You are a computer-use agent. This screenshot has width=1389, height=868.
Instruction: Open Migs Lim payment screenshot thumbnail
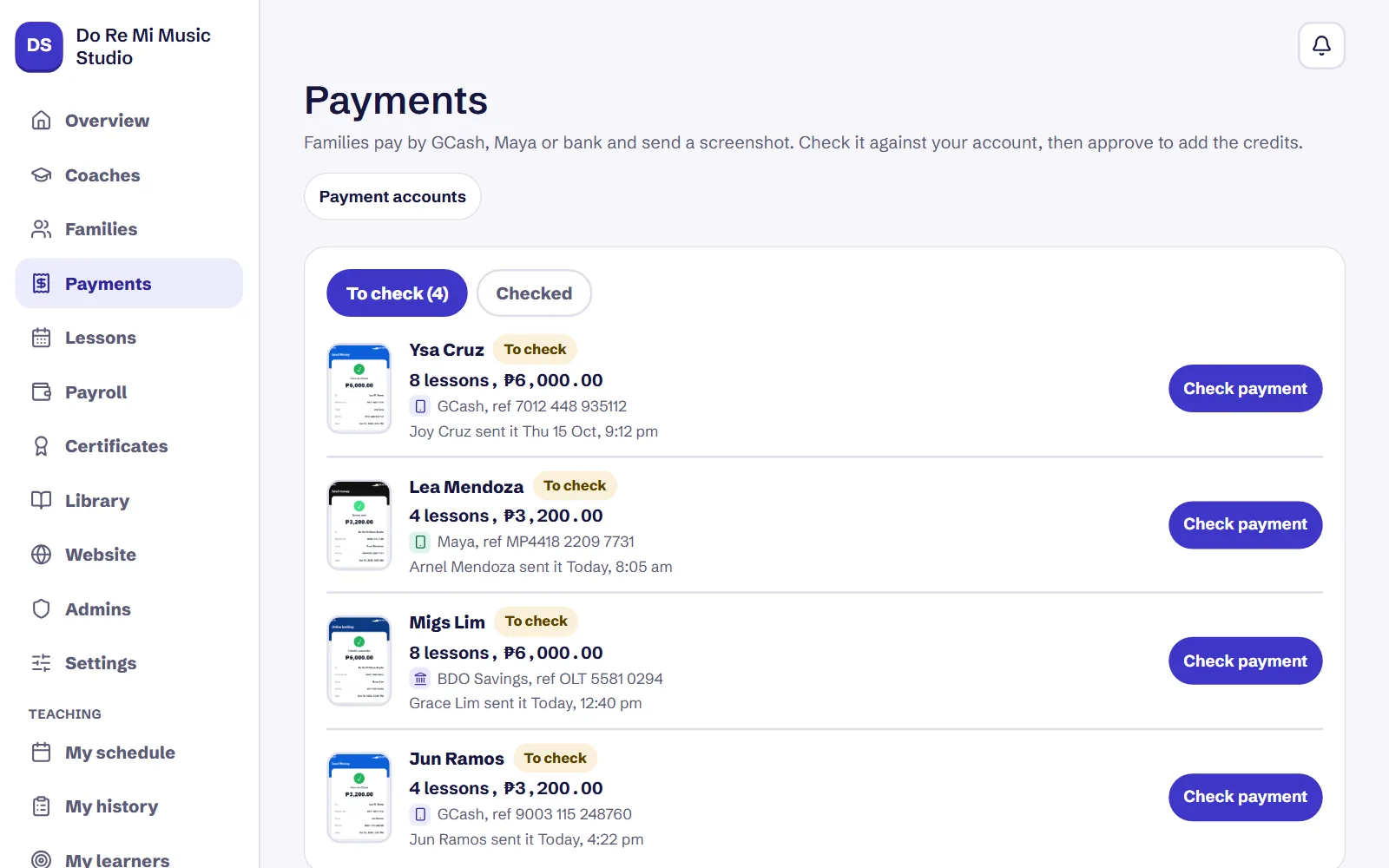point(359,661)
